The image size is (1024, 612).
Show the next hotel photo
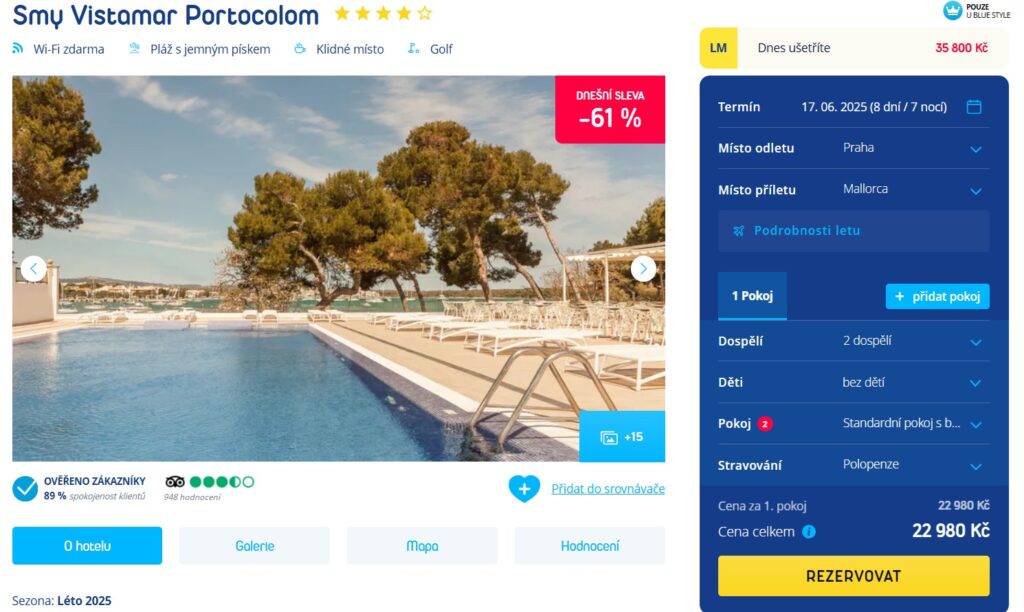tap(643, 268)
